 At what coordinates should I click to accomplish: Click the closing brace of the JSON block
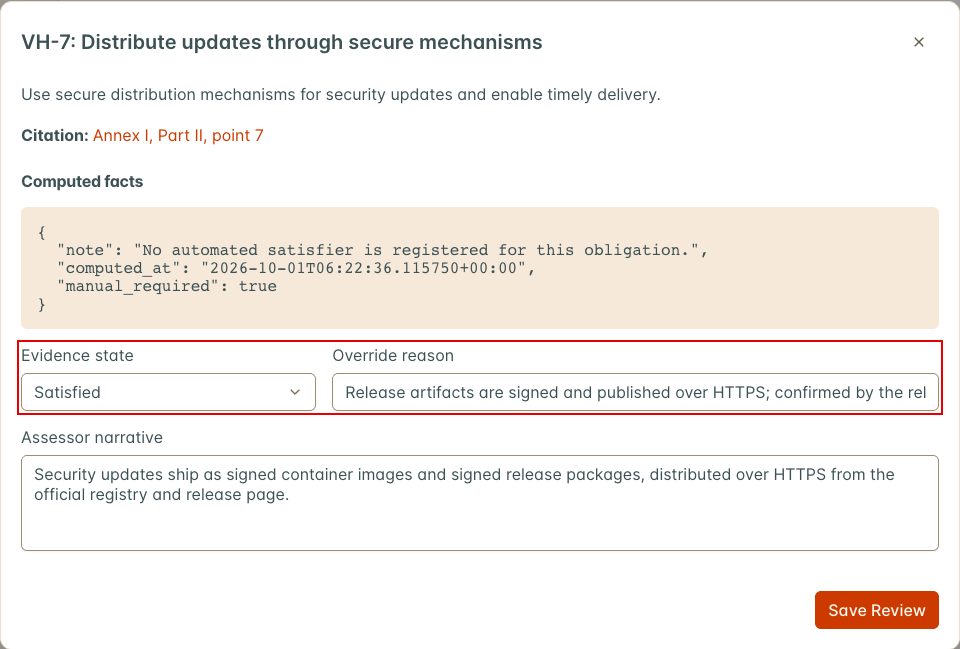click(x=42, y=304)
